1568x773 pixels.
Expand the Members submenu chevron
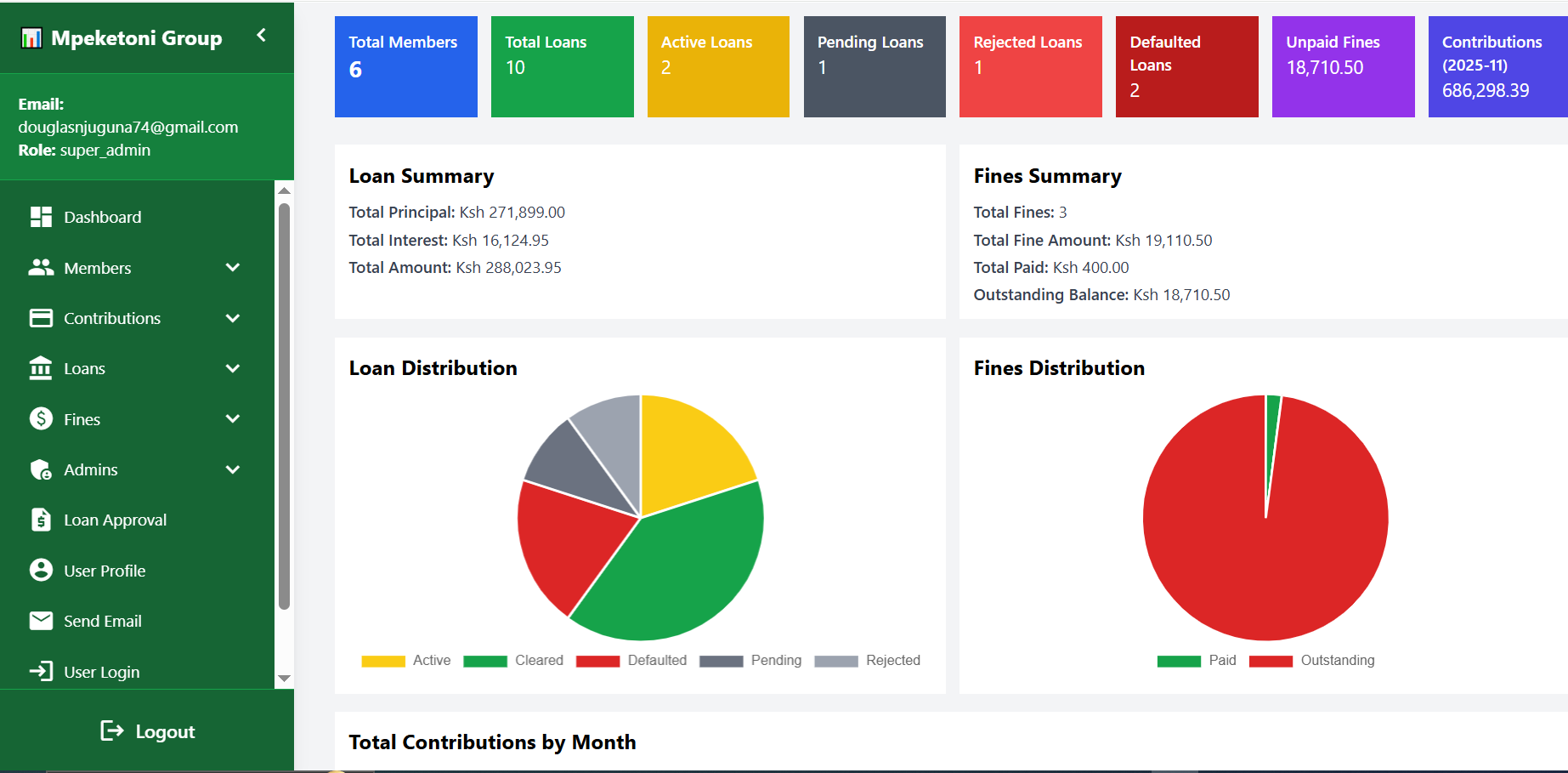click(233, 268)
